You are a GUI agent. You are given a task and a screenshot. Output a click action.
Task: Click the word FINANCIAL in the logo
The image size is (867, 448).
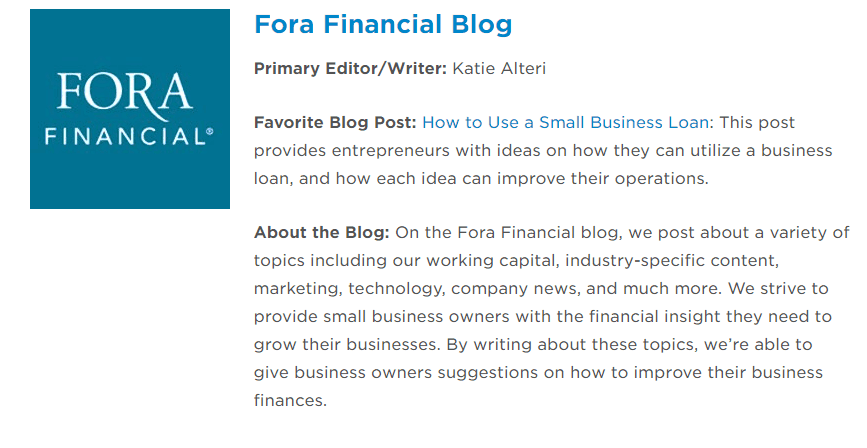pos(124,135)
